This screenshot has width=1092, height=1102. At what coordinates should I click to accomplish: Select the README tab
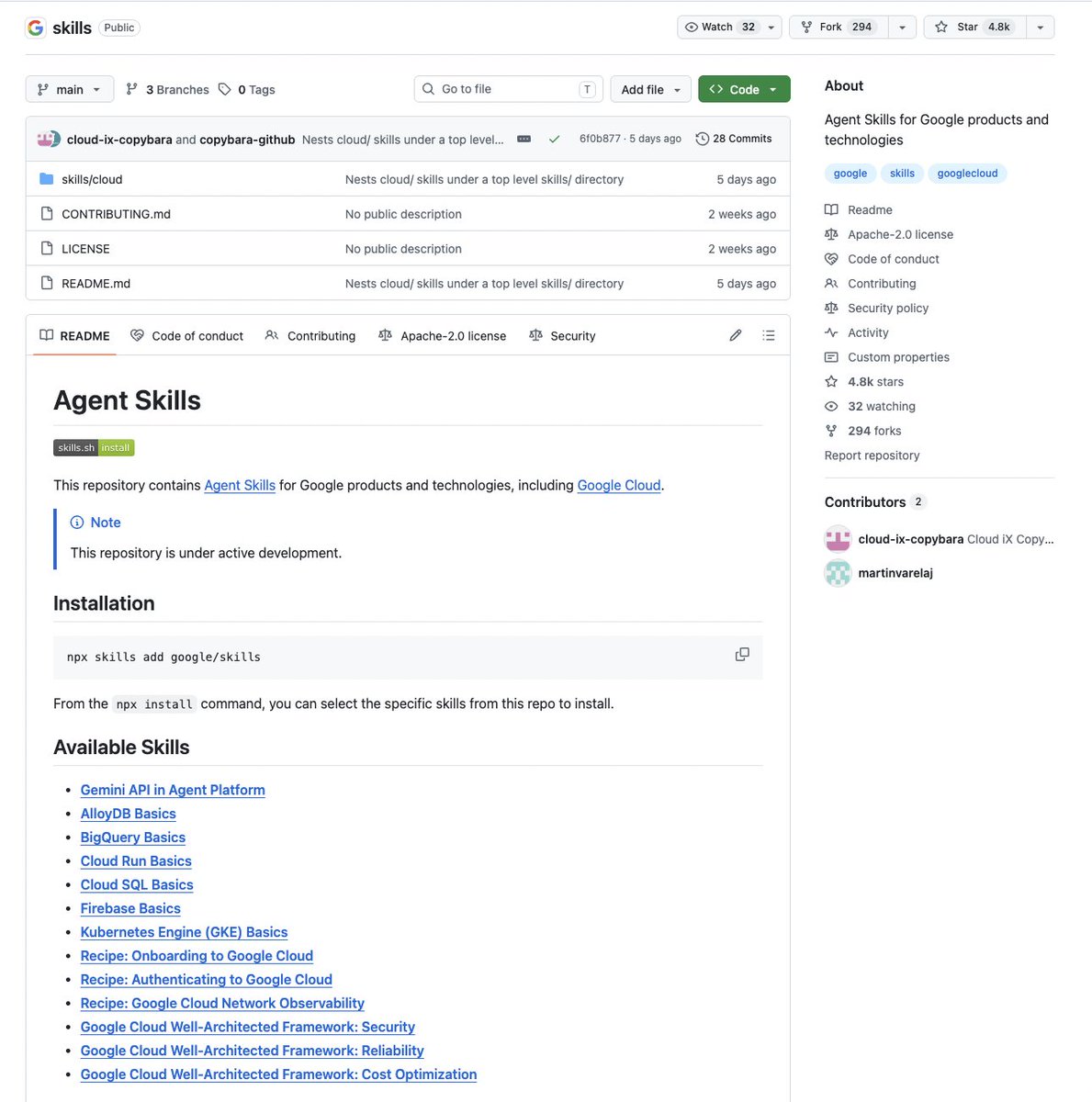point(74,336)
